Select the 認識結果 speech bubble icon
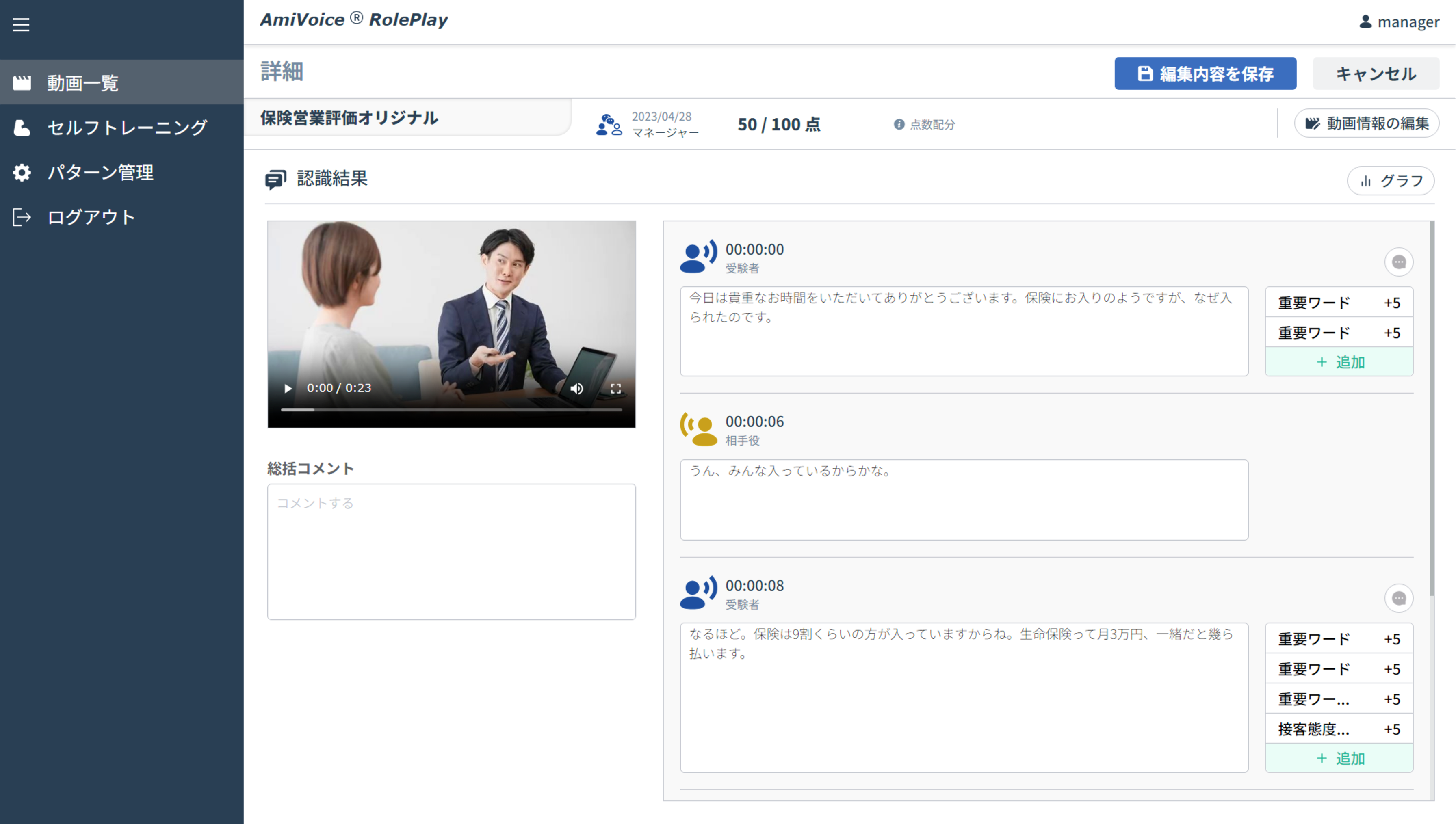Image resolution: width=1456 pixels, height=824 pixels. 276,180
